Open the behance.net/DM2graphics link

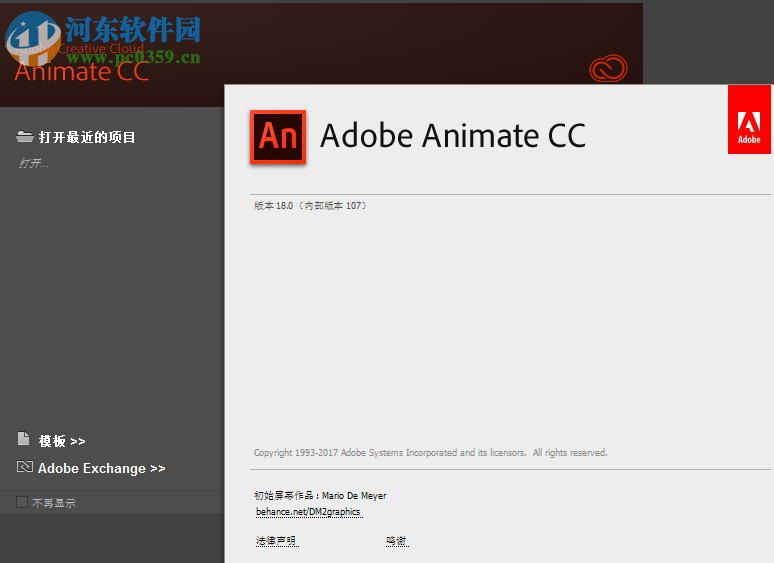[x=309, y=512]
